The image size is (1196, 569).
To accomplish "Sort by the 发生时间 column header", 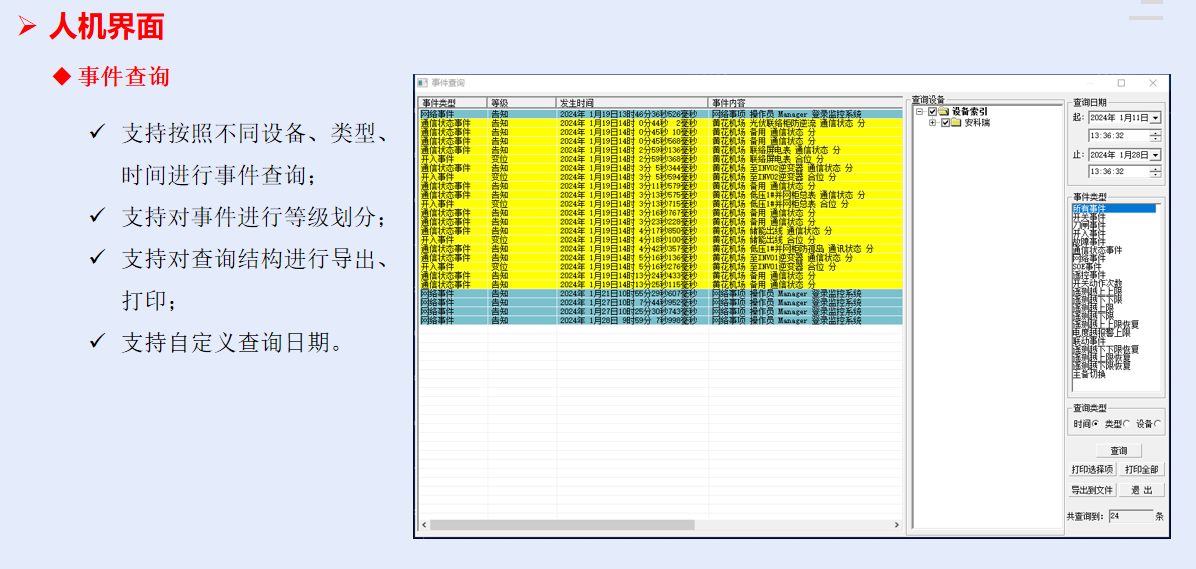I will pos(632,102).
